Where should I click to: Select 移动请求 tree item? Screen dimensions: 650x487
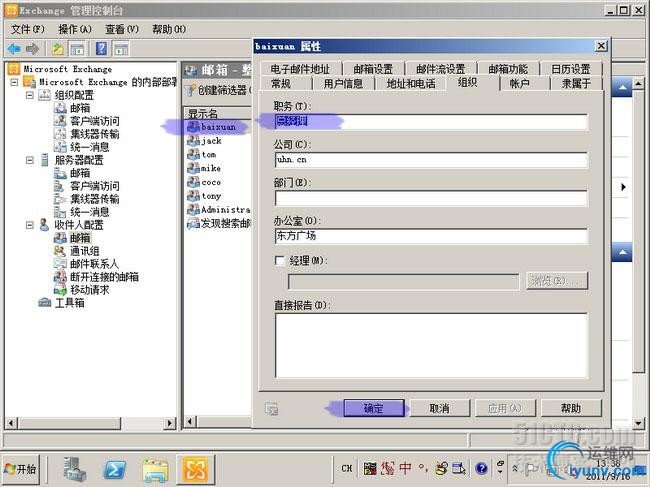point(90,290)
